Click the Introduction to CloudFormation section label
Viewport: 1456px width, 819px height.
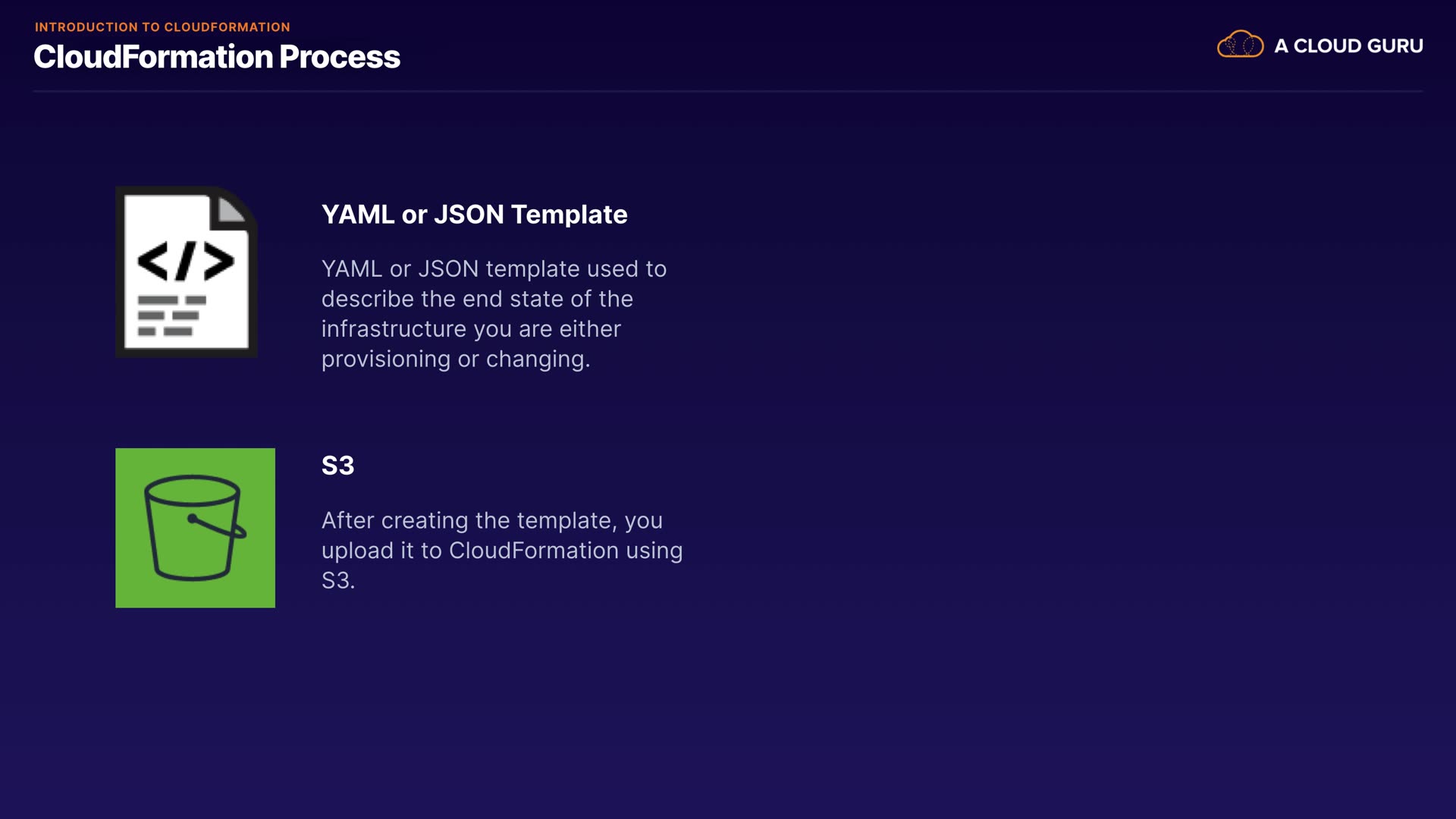[x=162, y=27]
